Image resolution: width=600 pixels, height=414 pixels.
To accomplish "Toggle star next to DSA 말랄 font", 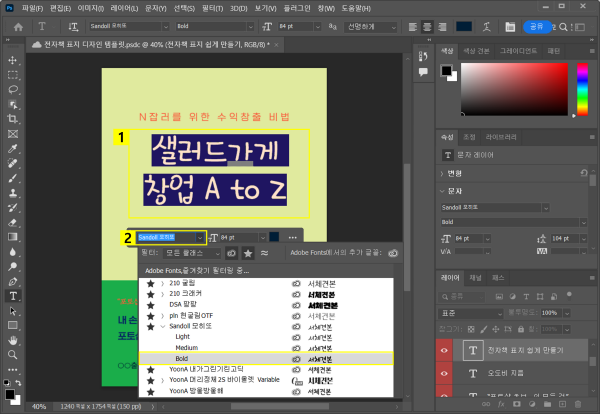I will 150,304.
